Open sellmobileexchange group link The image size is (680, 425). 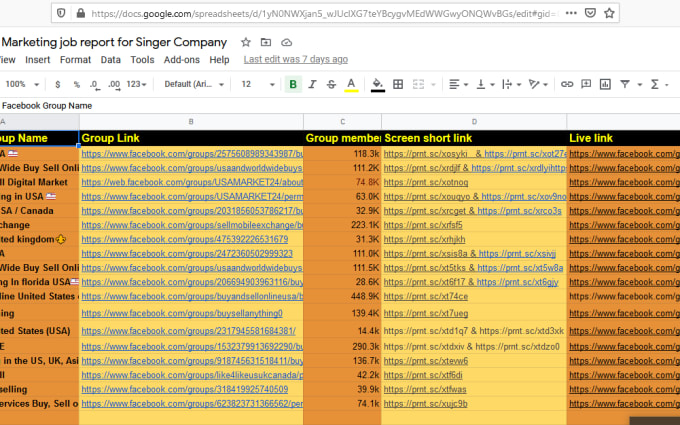(x=192, y=225)
